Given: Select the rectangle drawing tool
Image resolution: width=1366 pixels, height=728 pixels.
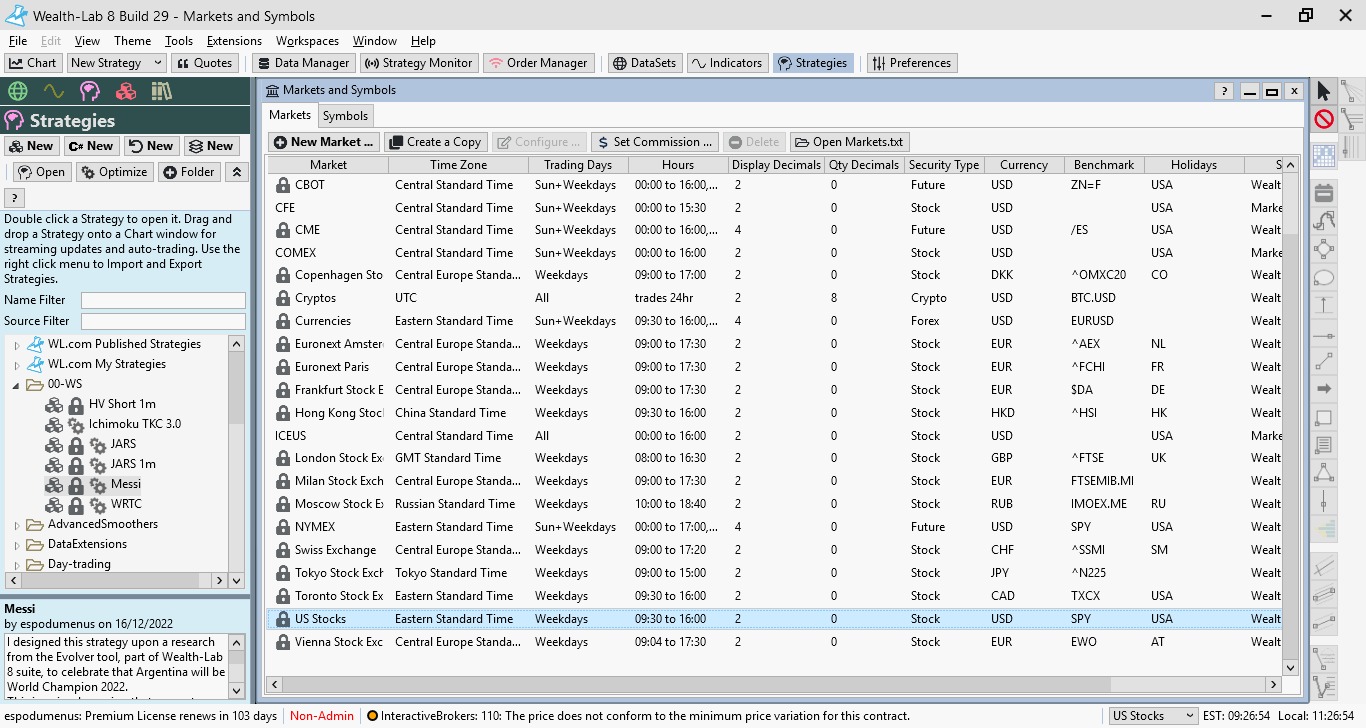Looking at the screenshot, I should pyautogui.click(x=1324, y=418).
